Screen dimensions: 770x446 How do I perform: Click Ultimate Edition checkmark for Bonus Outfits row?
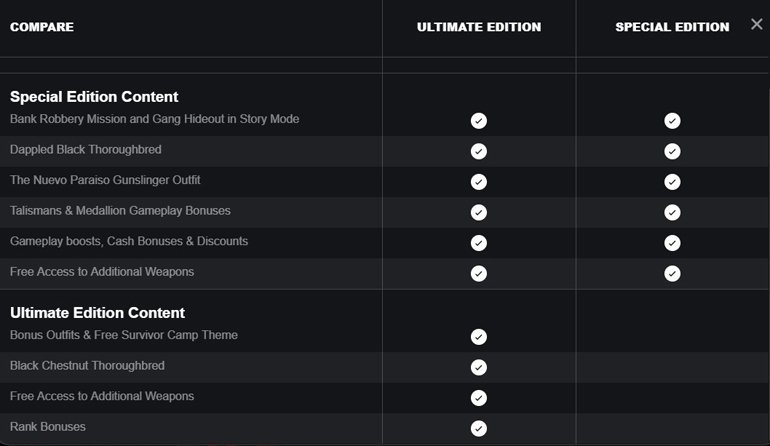478,336
